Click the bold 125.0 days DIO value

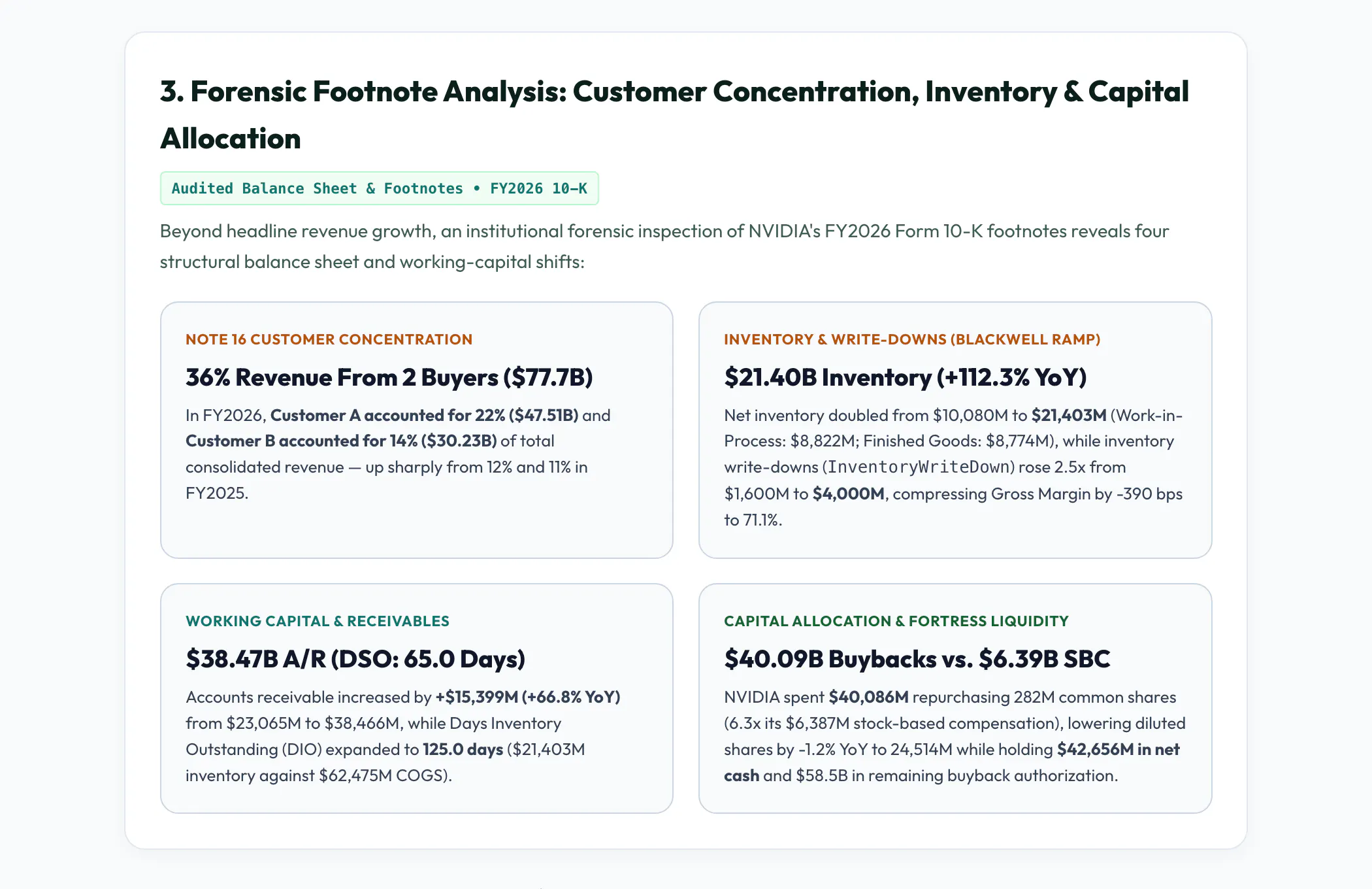point(463,749)
